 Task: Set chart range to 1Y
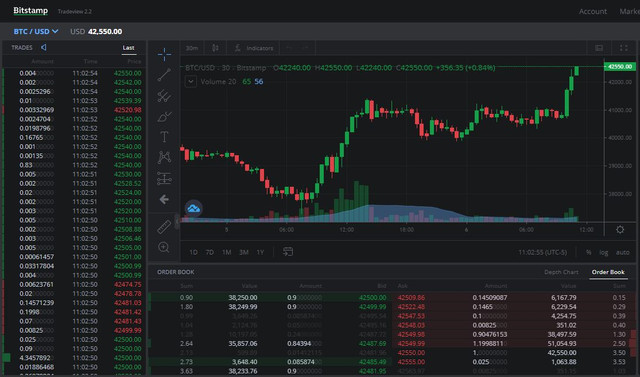(260, 253)
